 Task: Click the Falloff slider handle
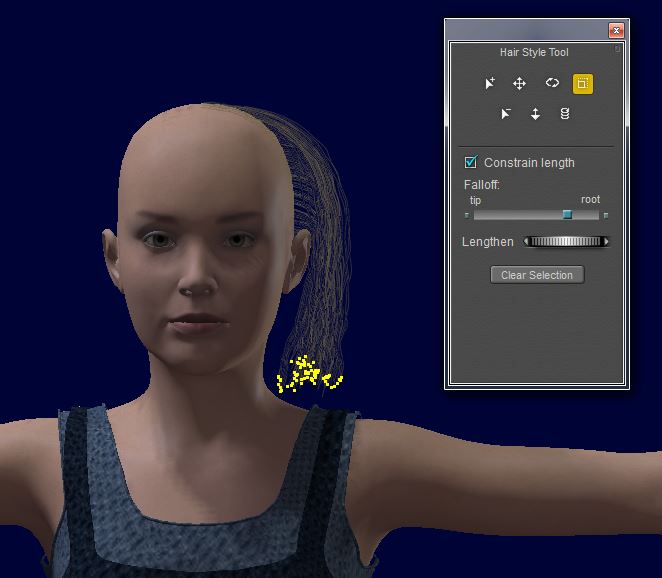point(567,215)
